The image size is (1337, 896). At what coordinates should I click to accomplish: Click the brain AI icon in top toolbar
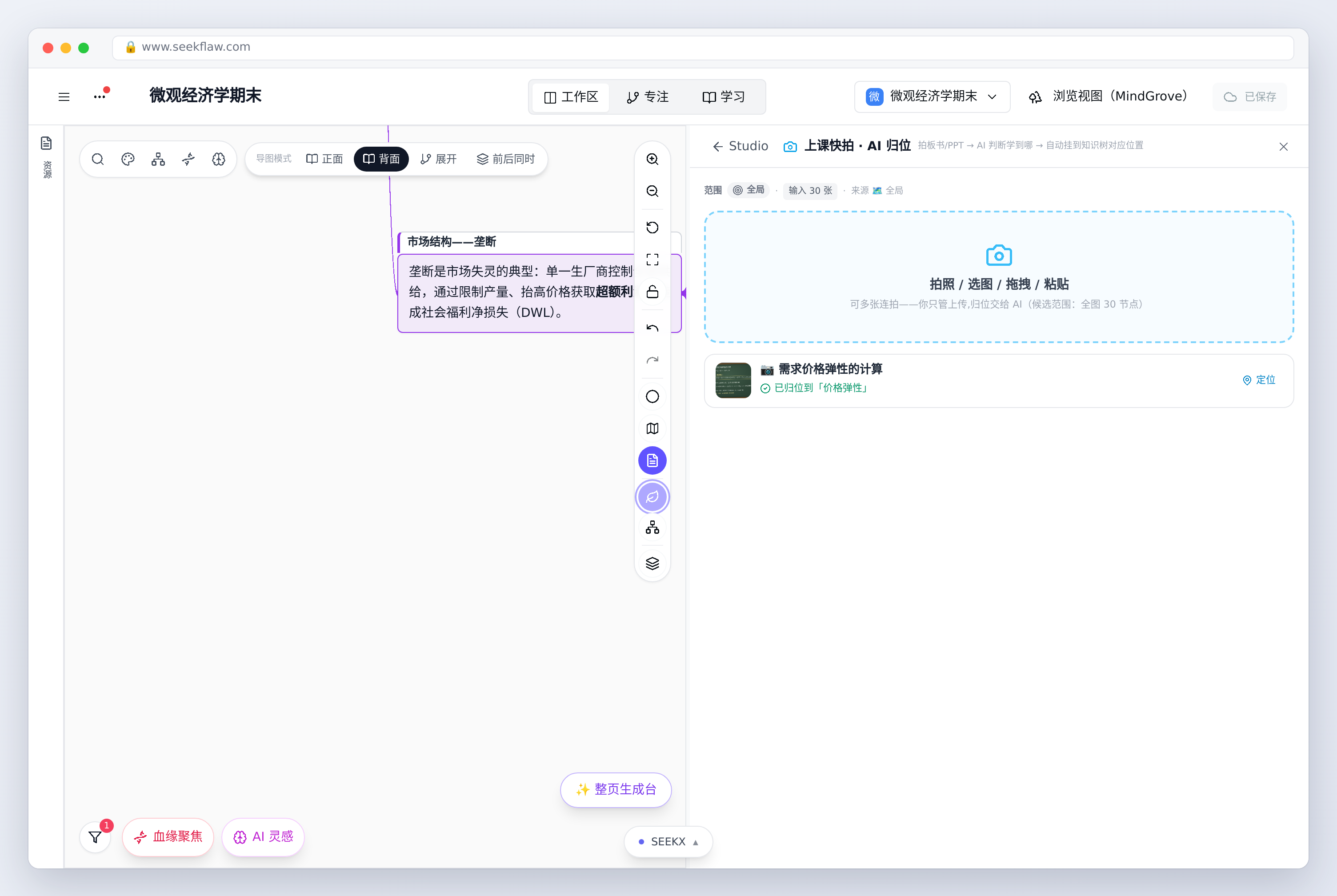(x=219, y=159)
